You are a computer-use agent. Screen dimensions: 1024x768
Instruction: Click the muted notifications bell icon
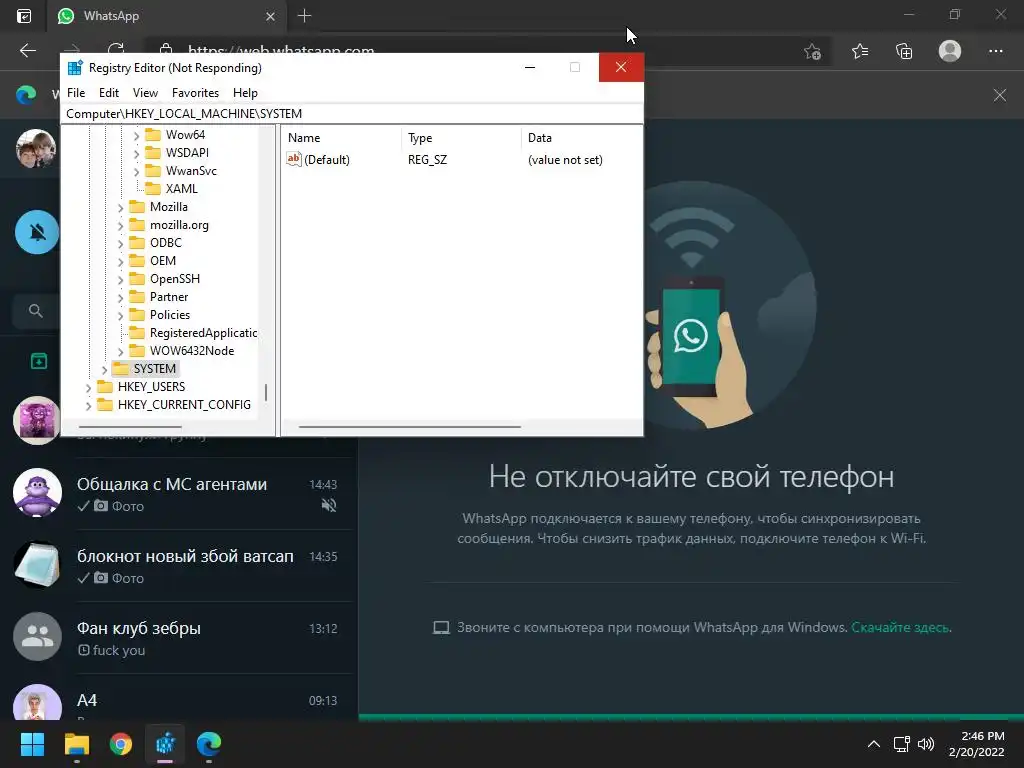pos(37,232)
